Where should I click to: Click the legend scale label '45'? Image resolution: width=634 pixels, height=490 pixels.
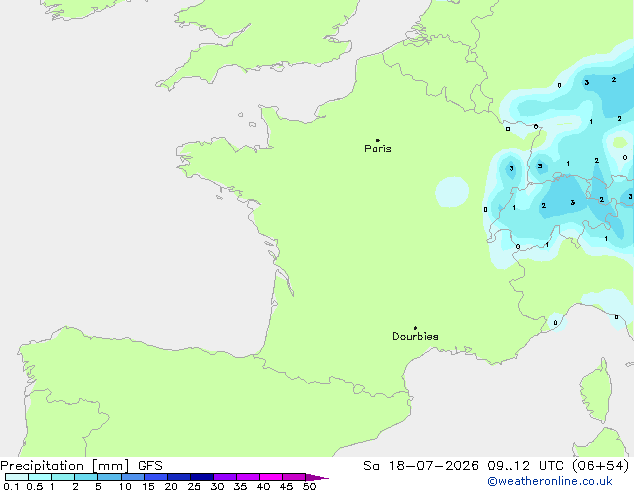coord(286,486)
